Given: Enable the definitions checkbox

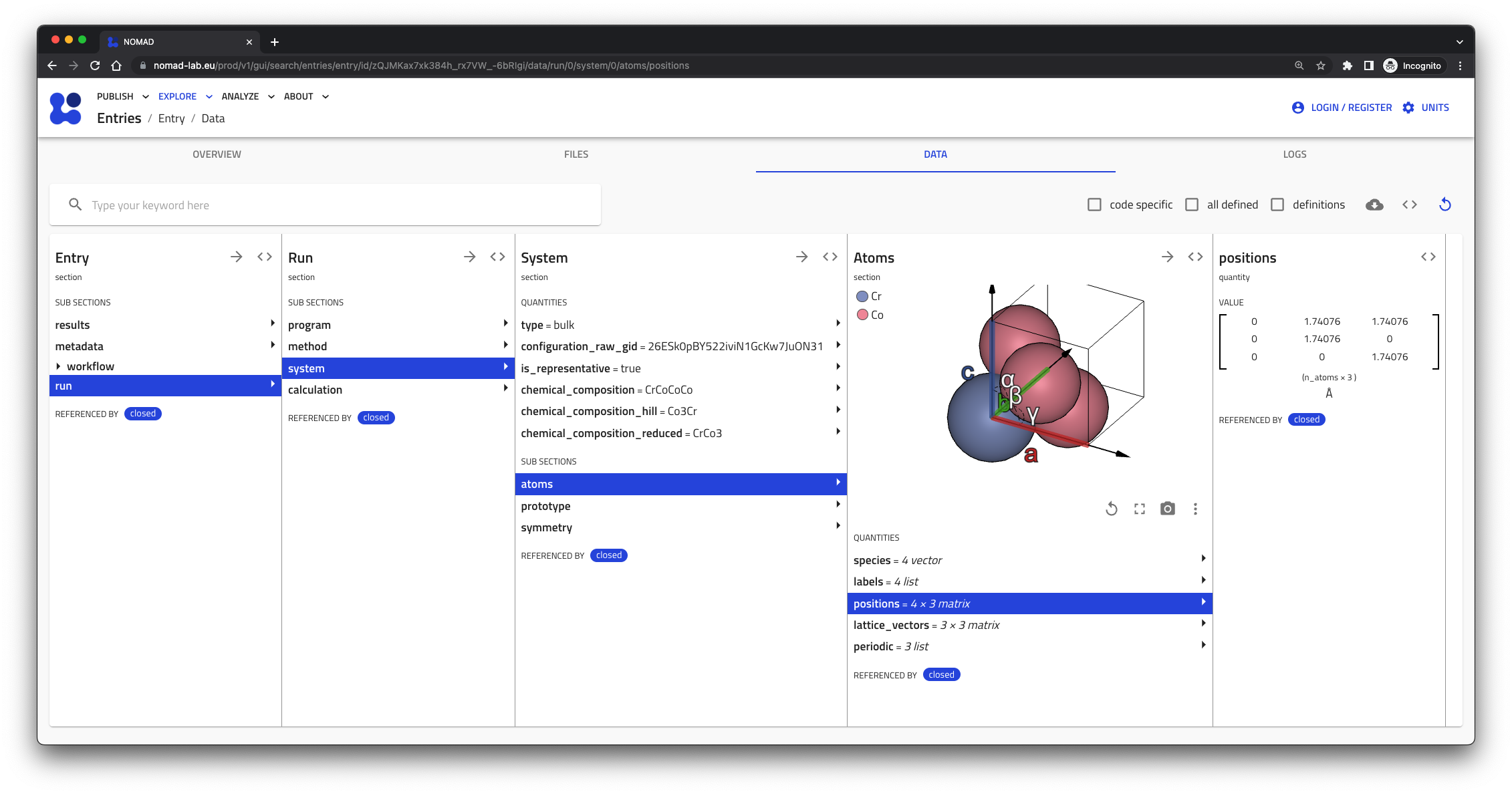Looking at the screenshot, I should point(1277,204).
